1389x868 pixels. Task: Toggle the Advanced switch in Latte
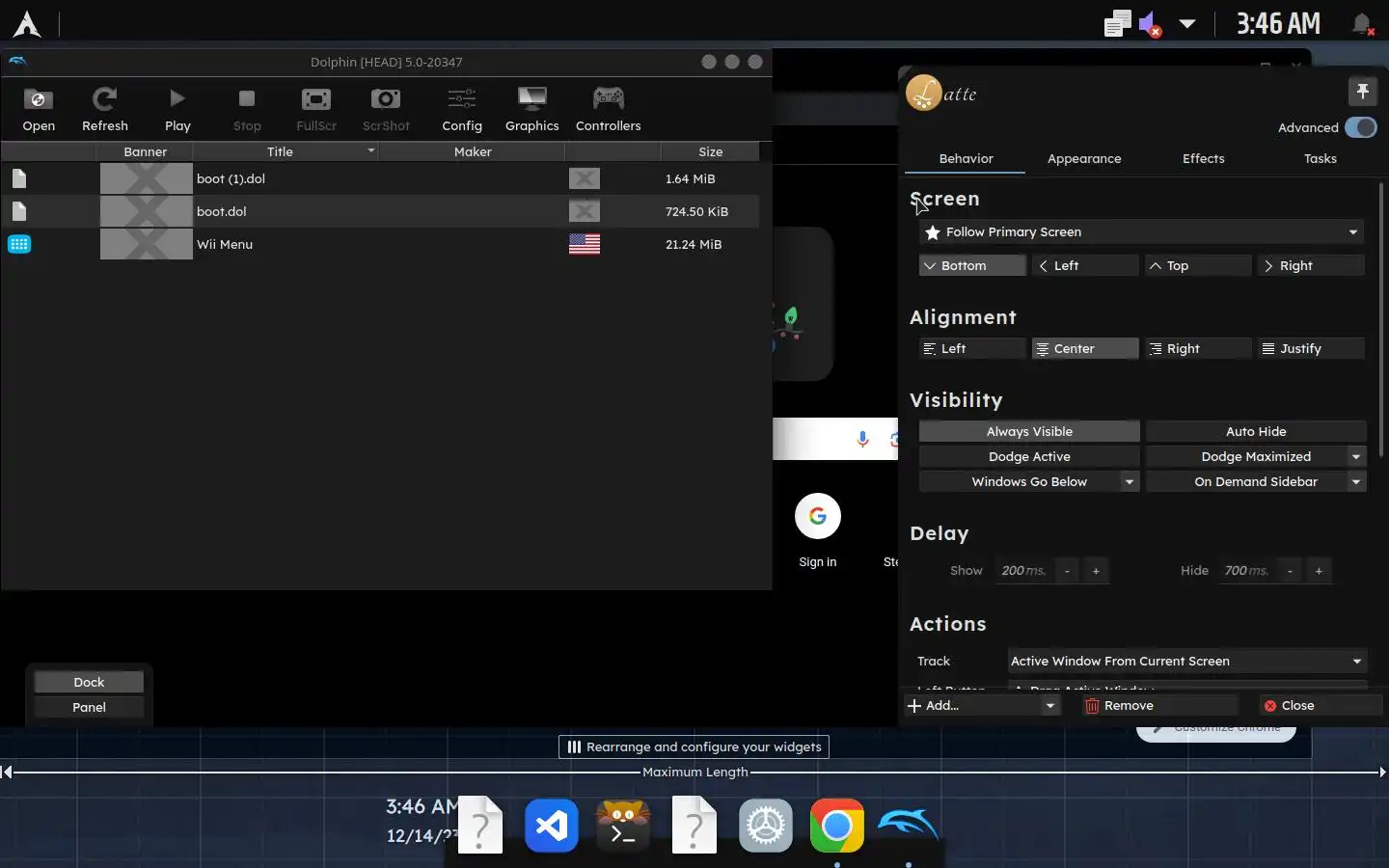click(x=1361, y=127)
